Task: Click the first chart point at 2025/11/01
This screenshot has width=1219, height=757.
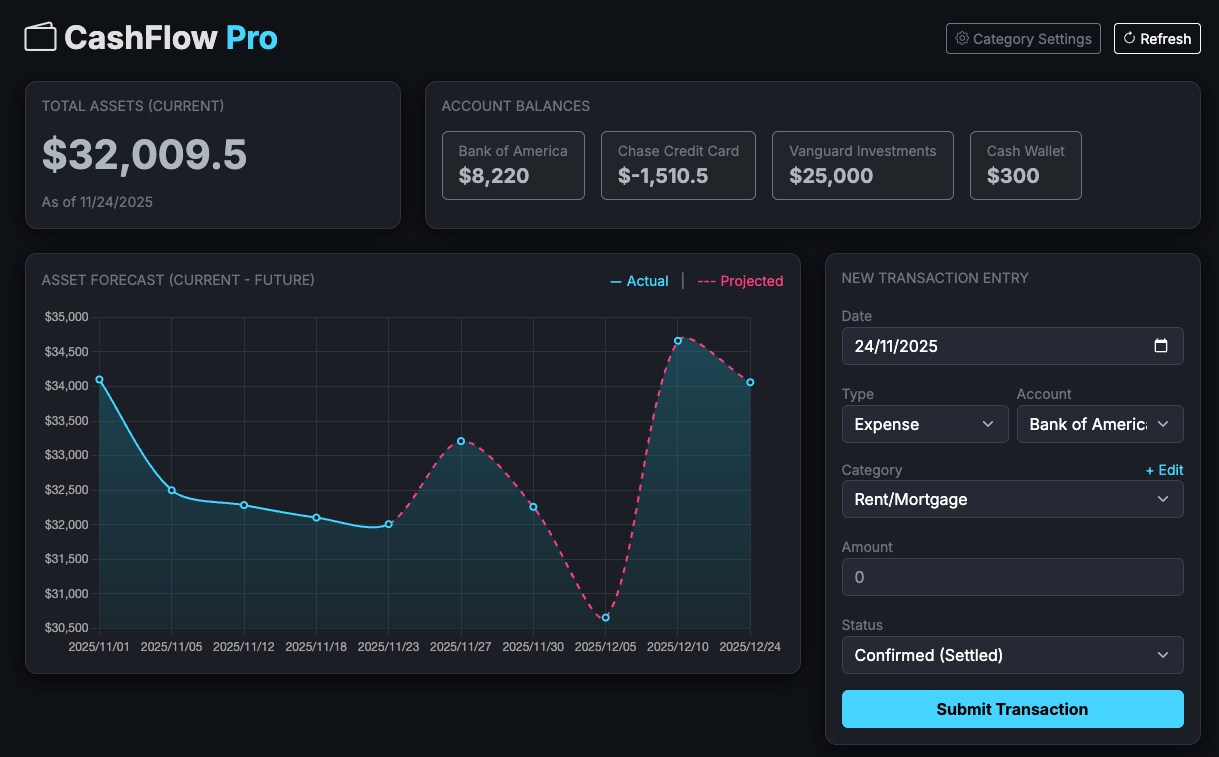Action: click(99, 380)
